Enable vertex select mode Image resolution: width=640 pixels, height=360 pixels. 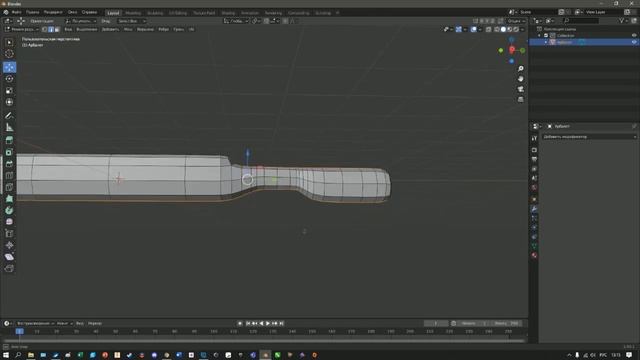pyautogui.click(x=44, y=29)
